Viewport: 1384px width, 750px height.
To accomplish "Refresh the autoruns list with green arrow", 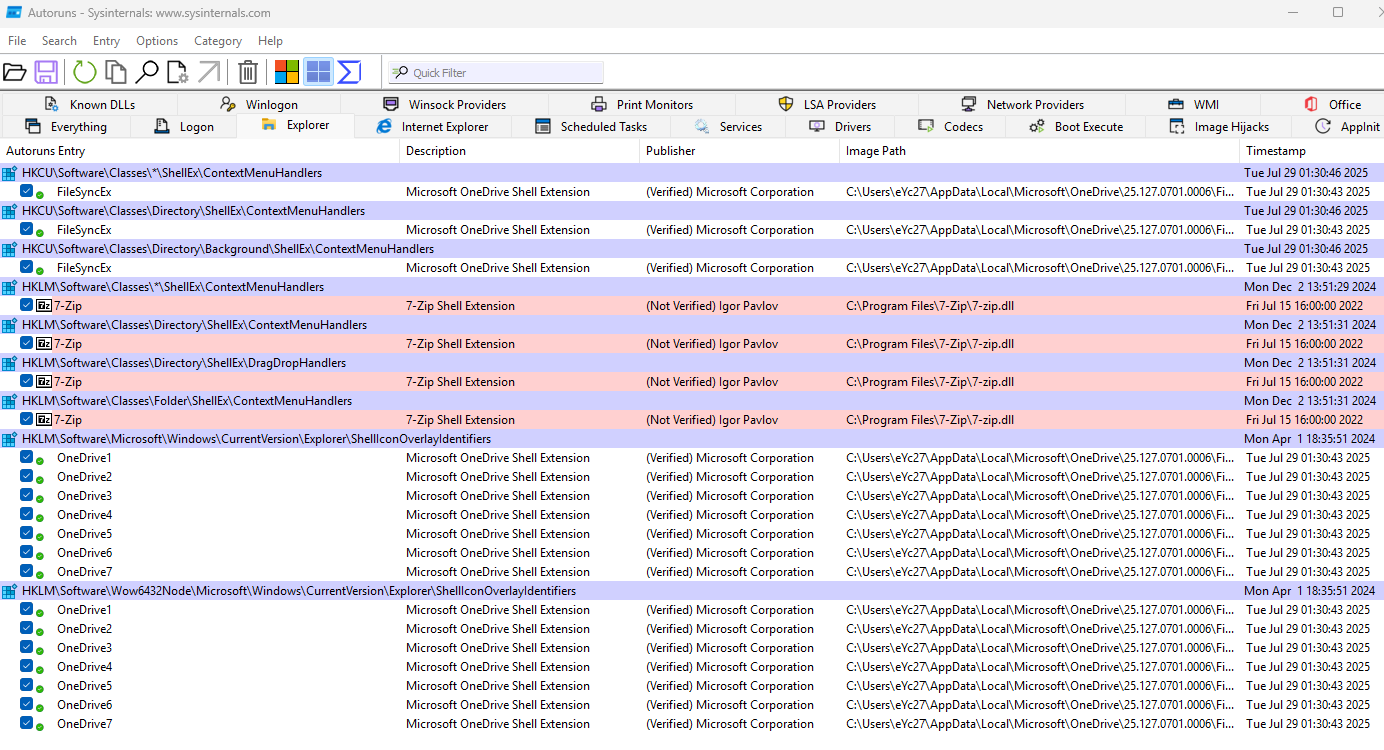I will 85,72.
